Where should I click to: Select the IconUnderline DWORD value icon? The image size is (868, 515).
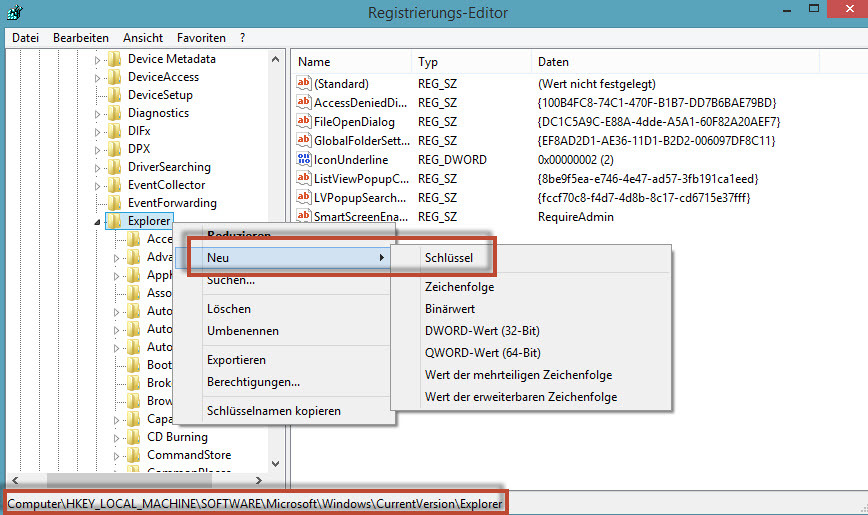click(304, 160)
